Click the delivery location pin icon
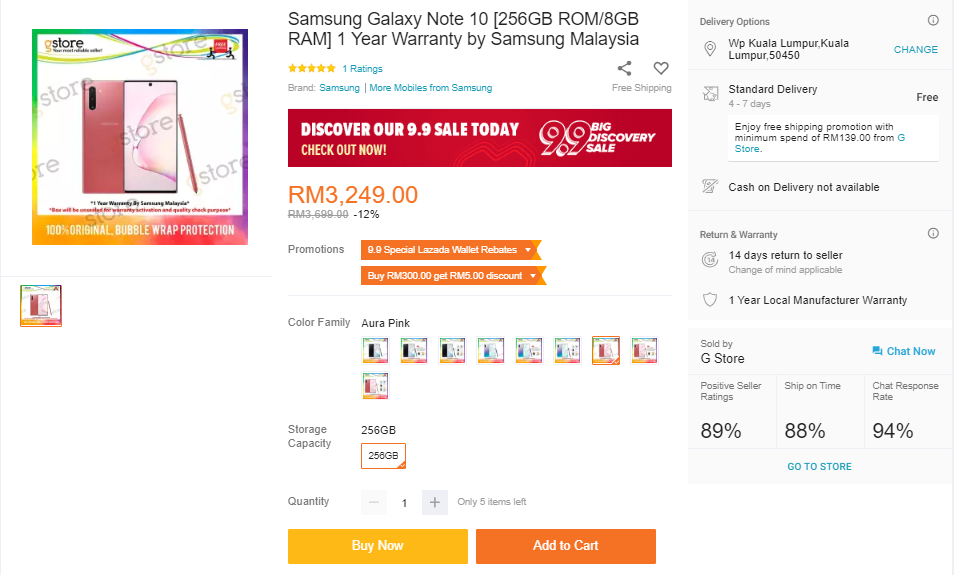Viewport: 954px width, 575px height. [x=710, y=49]
